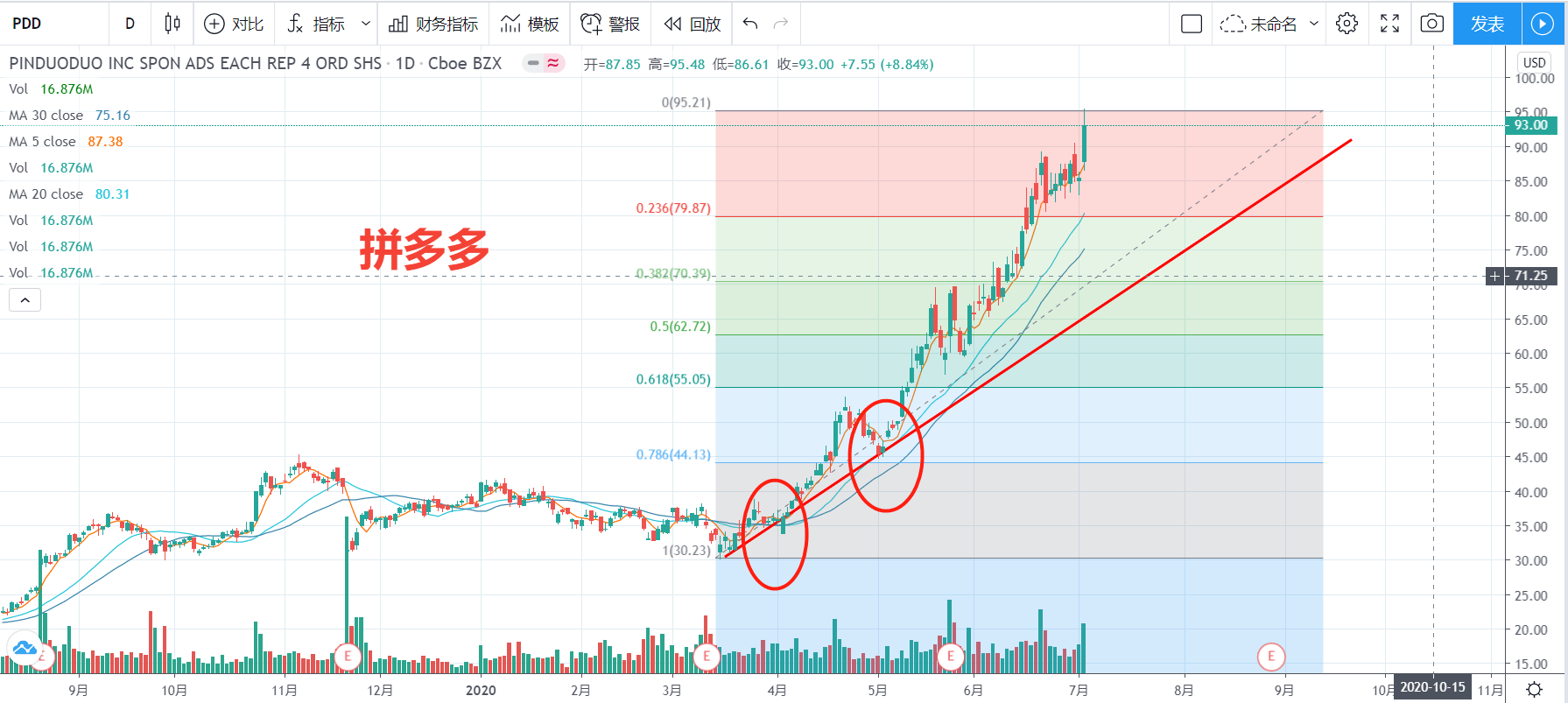Open time axis settings gear at bottom right
This screenshot has width=1568, height=703.
point(1534,690)
